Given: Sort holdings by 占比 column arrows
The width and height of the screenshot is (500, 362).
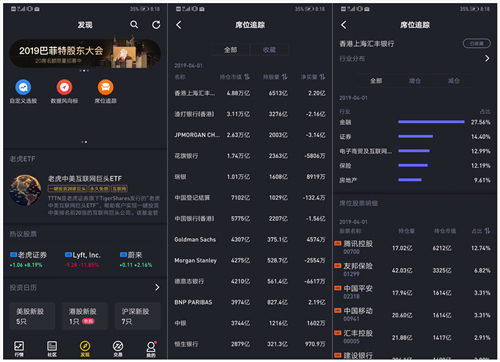Looking at the screenshot, I should [x=487, y=231].
